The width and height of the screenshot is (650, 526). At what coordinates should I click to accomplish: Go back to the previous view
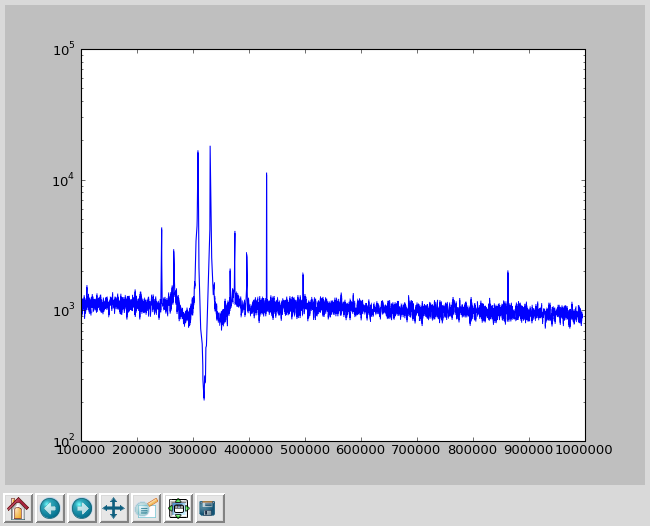click(50, 508)
